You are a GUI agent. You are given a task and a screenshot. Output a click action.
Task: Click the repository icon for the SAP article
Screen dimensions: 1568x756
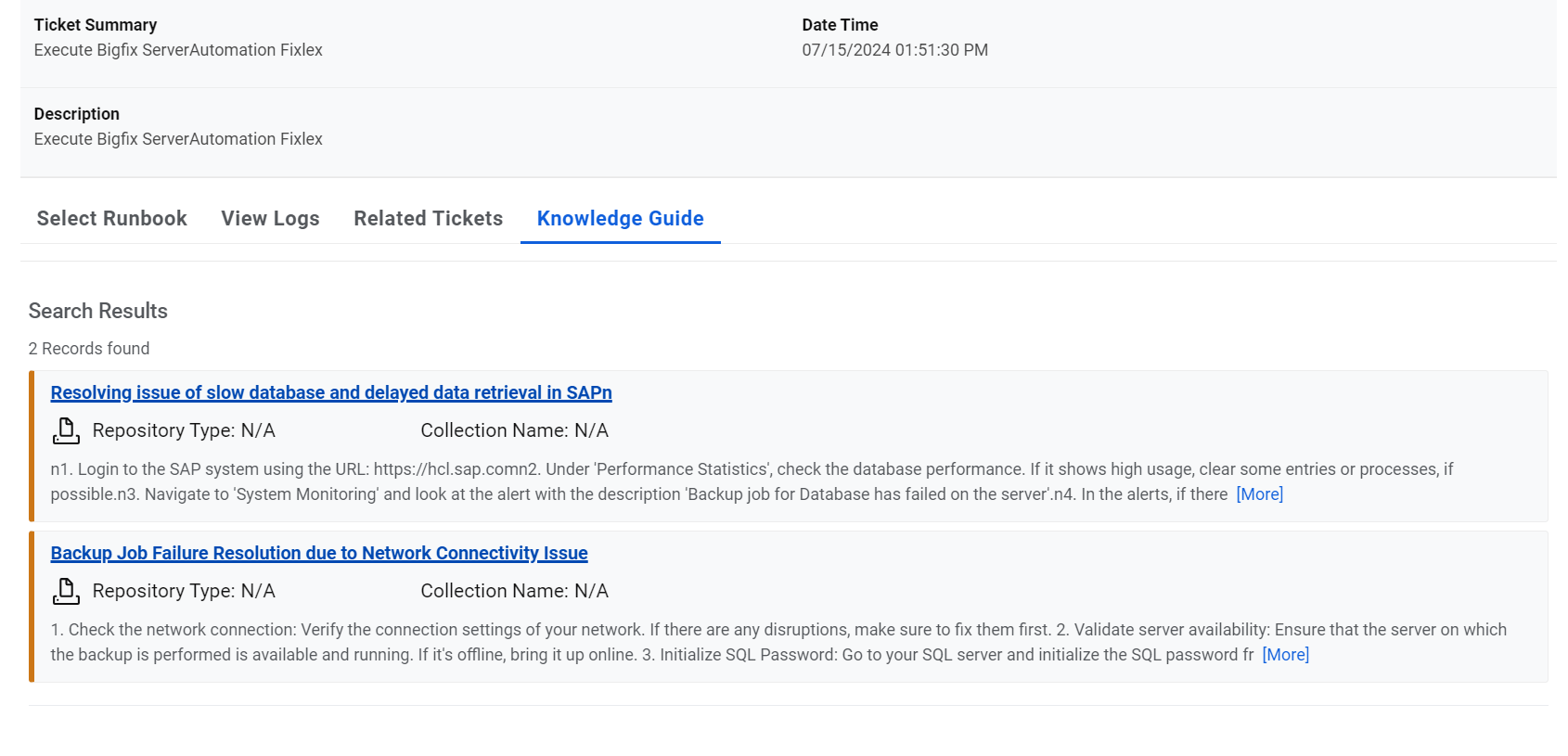click(66, 430)
